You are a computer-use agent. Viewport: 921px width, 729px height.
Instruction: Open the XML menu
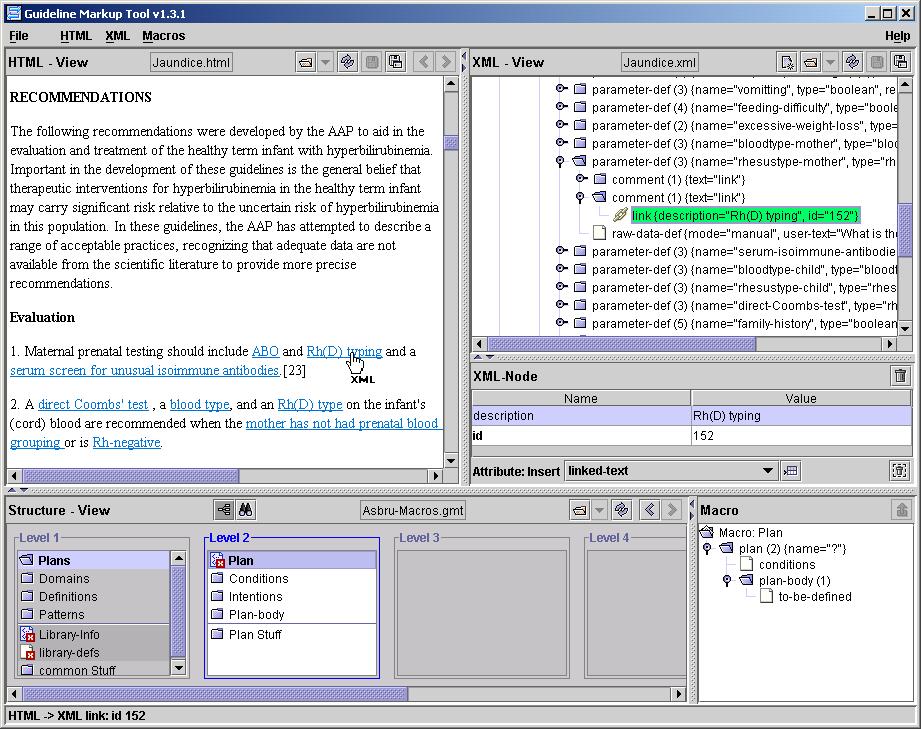point(117,36)
